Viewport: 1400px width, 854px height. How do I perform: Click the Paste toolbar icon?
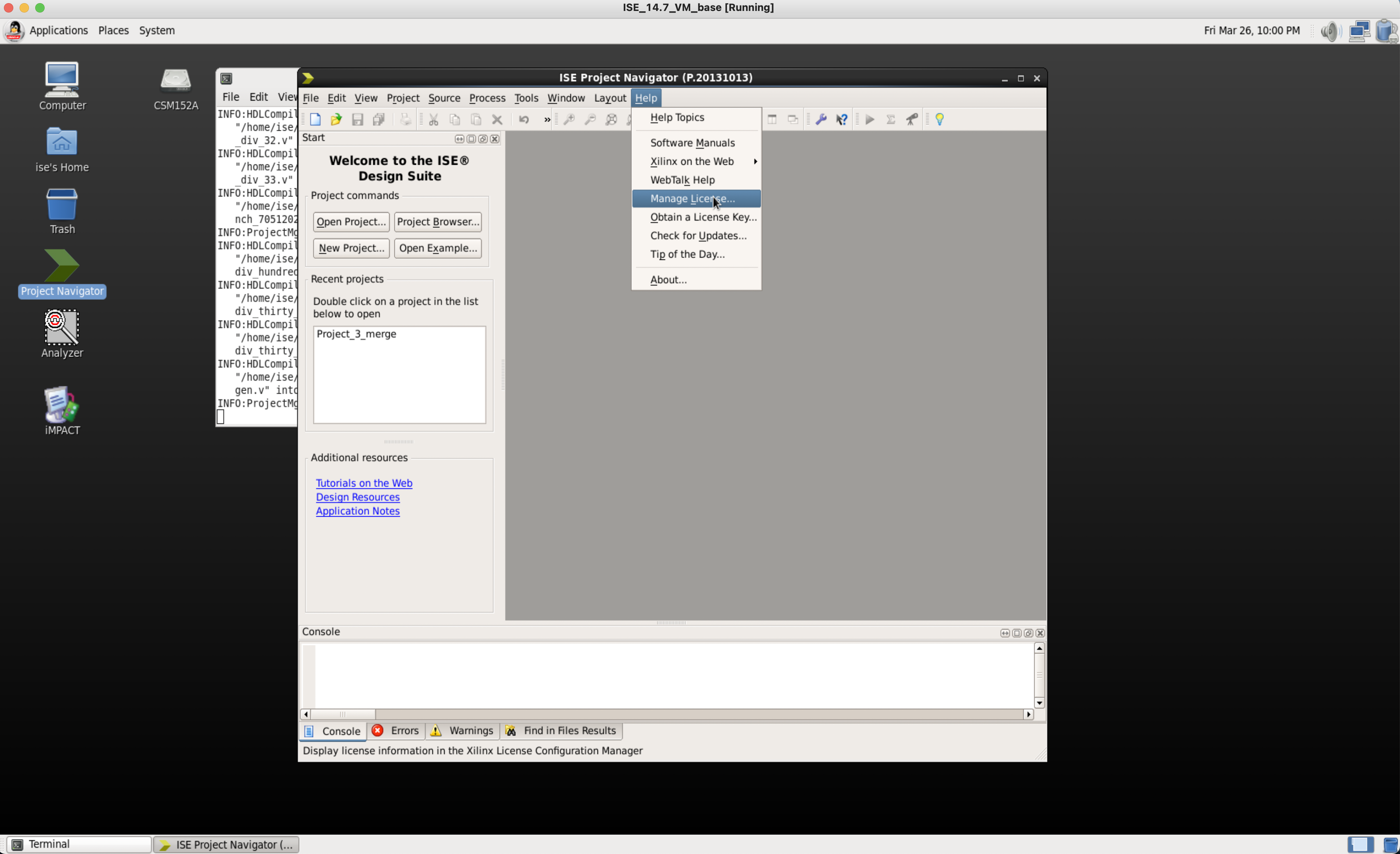tap(476, 119)
